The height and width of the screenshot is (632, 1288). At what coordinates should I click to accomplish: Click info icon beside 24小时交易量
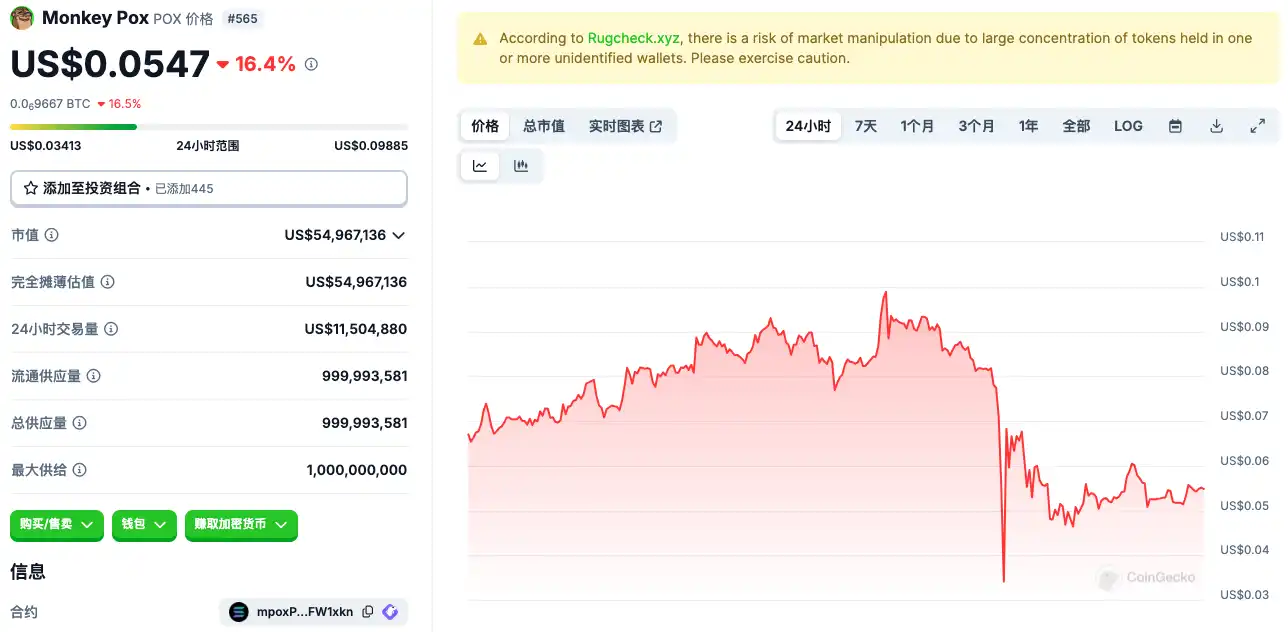pos(111,329)
